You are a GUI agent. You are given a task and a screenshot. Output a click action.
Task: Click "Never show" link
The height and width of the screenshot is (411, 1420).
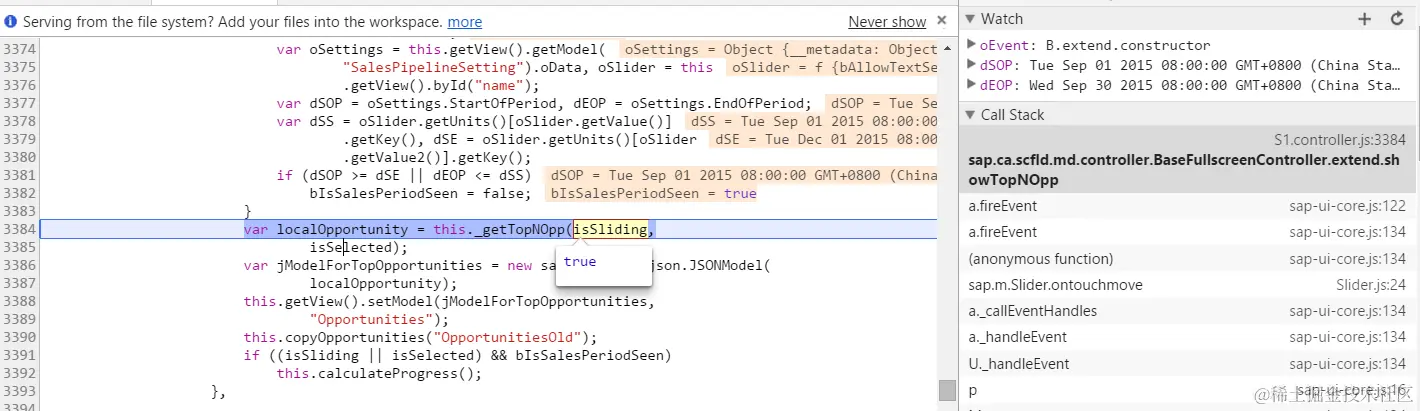click(x=887, y=21)
